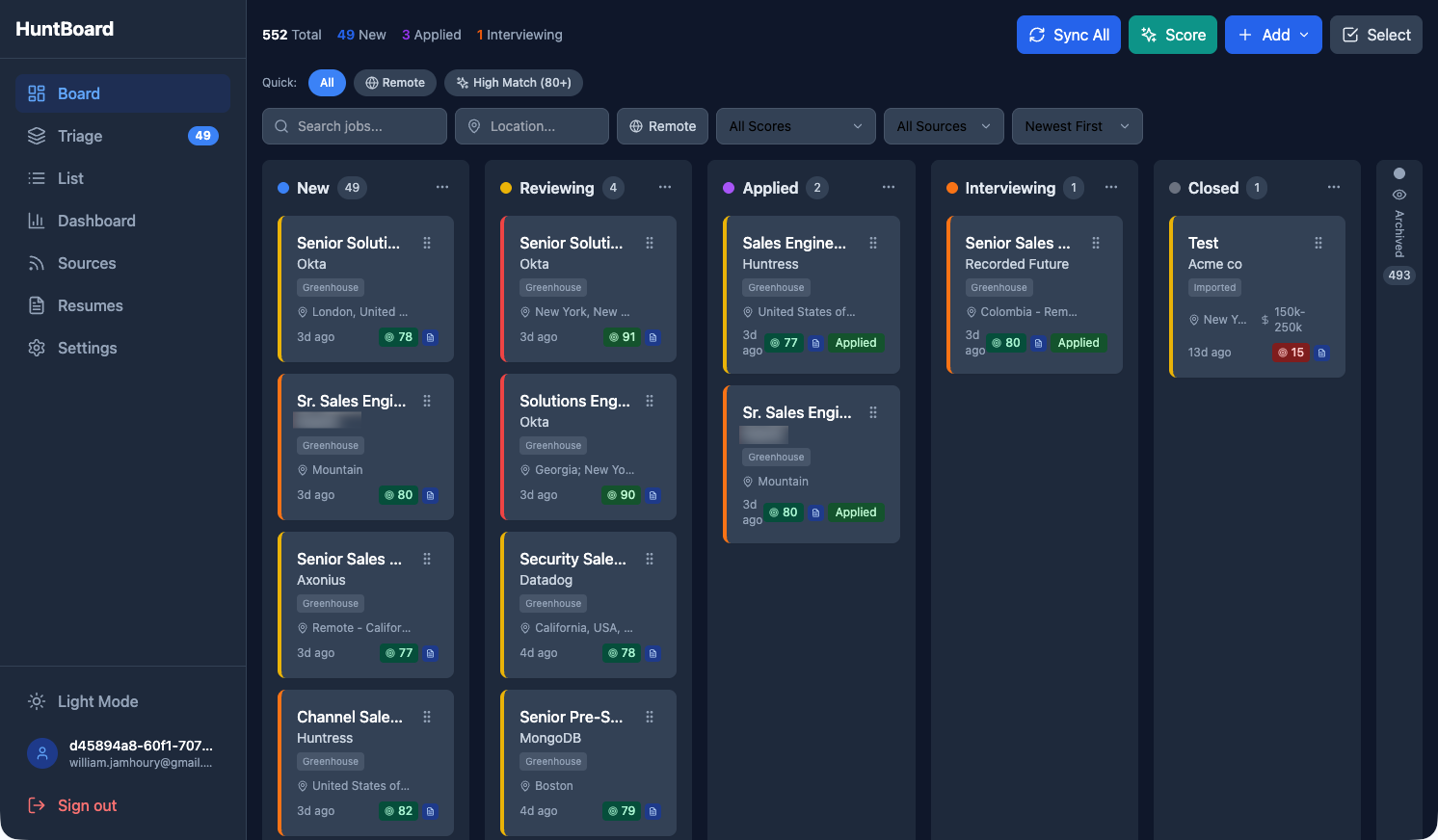The height and width of the screenshot is (840, 1438).
Task: Expand the All Sources dropdown
Action: 943,126
